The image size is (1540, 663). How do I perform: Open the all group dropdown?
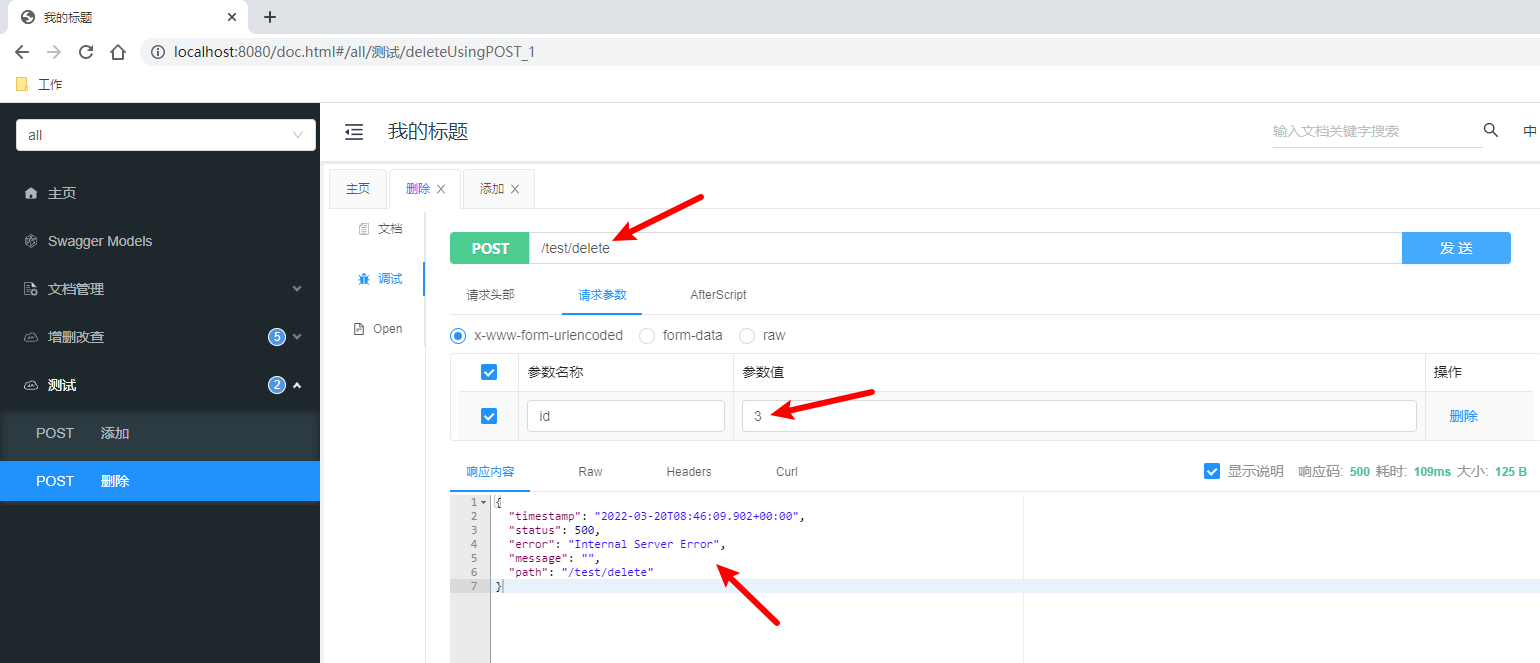(166, 135)
